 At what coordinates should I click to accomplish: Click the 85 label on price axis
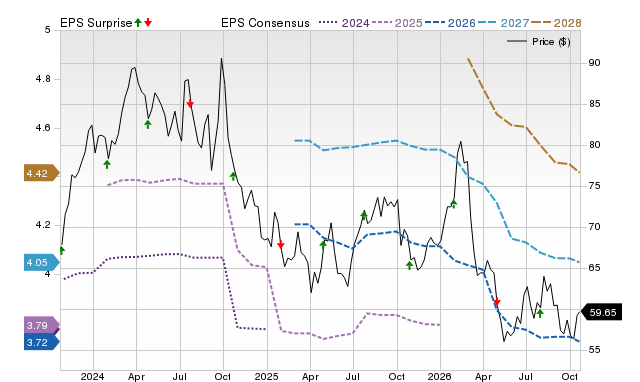[594, 104]
